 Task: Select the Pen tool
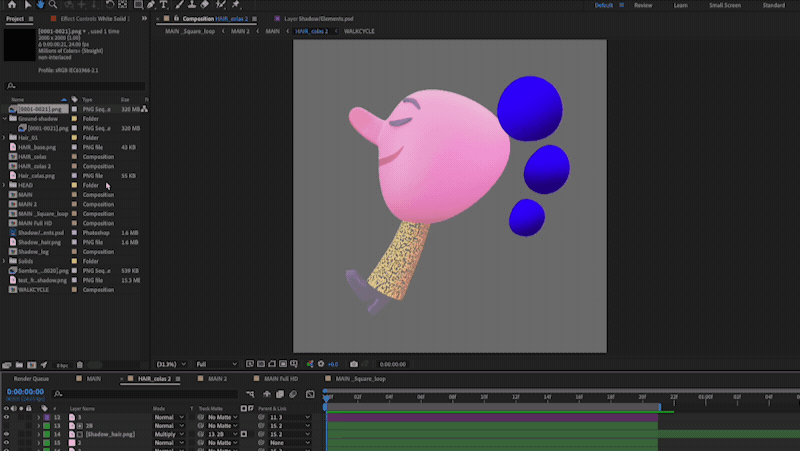pos(151,5)
